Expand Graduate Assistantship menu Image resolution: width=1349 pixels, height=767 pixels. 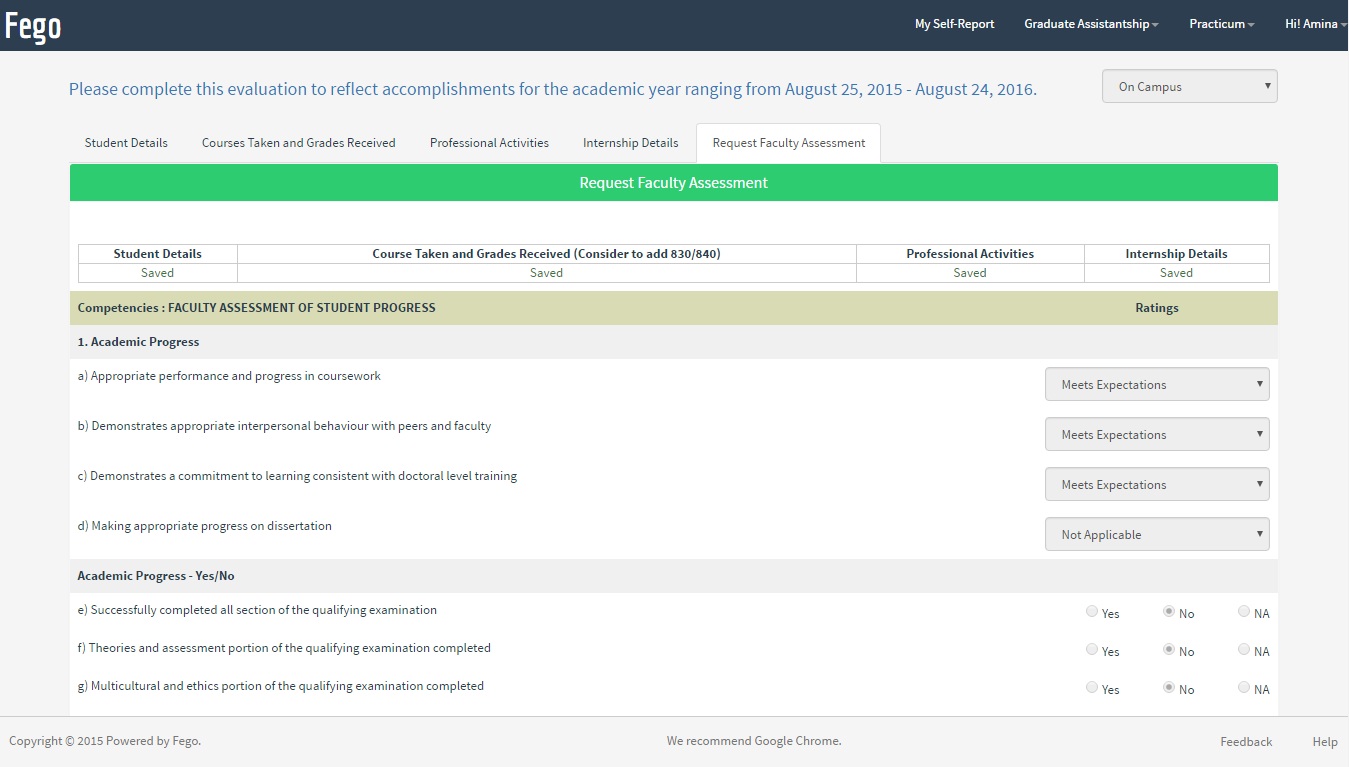click(x=1090, y=24)
